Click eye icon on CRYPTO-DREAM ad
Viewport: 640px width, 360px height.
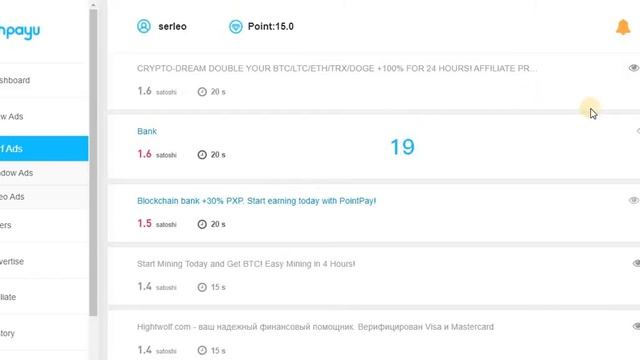[x=633, y=68]
